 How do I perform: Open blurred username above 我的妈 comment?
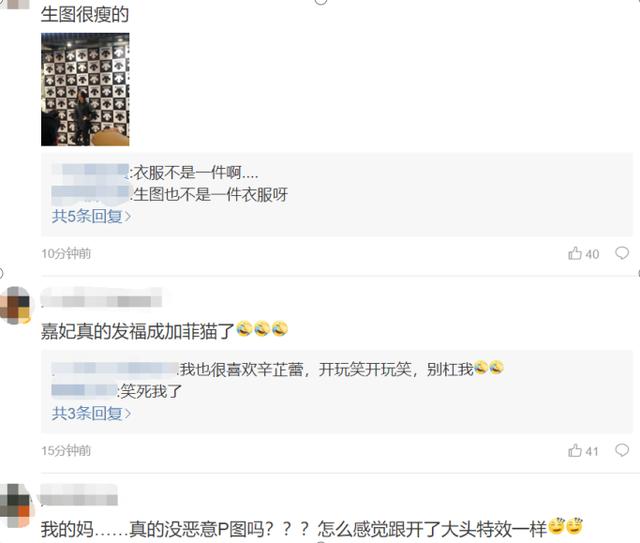79,495
